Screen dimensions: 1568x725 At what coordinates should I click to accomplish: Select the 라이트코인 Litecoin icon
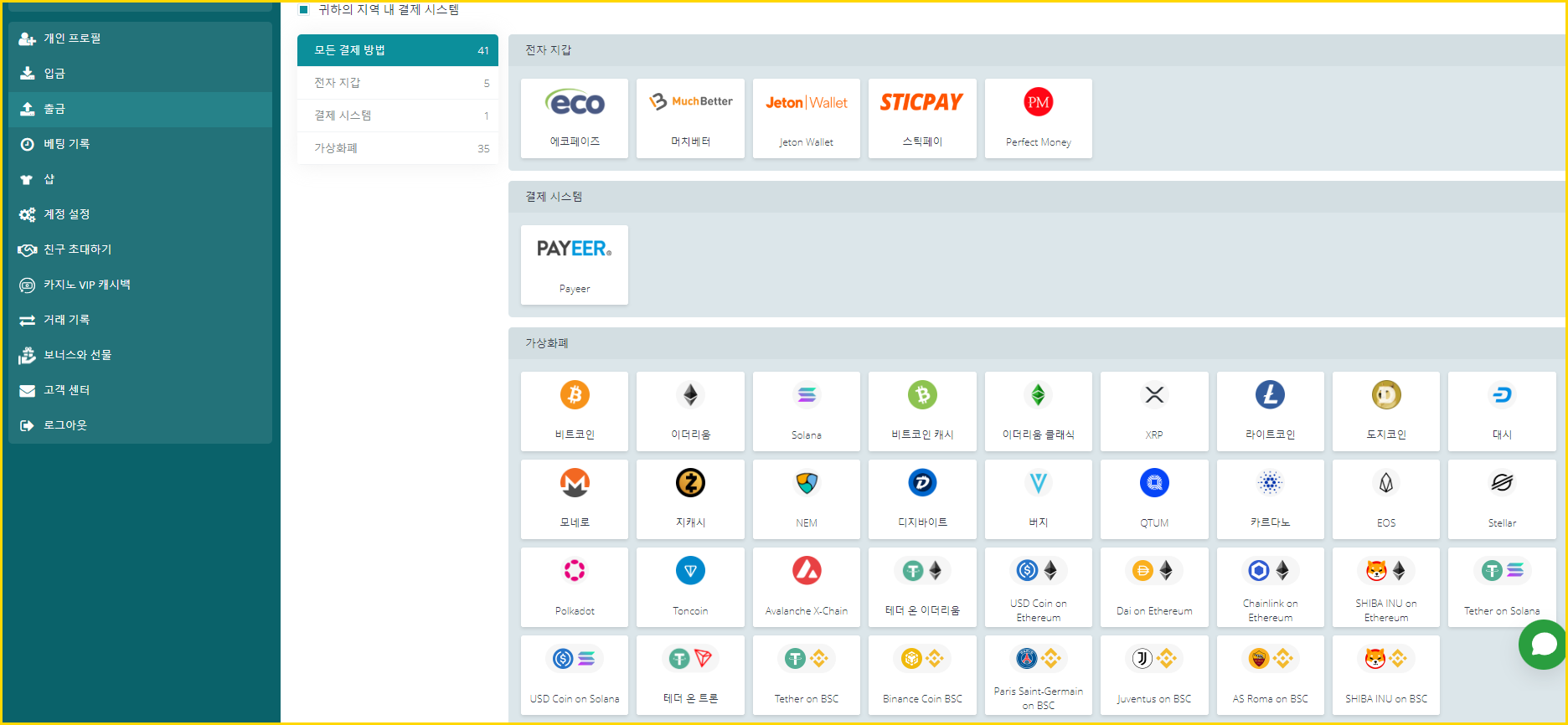point(1271,395)
